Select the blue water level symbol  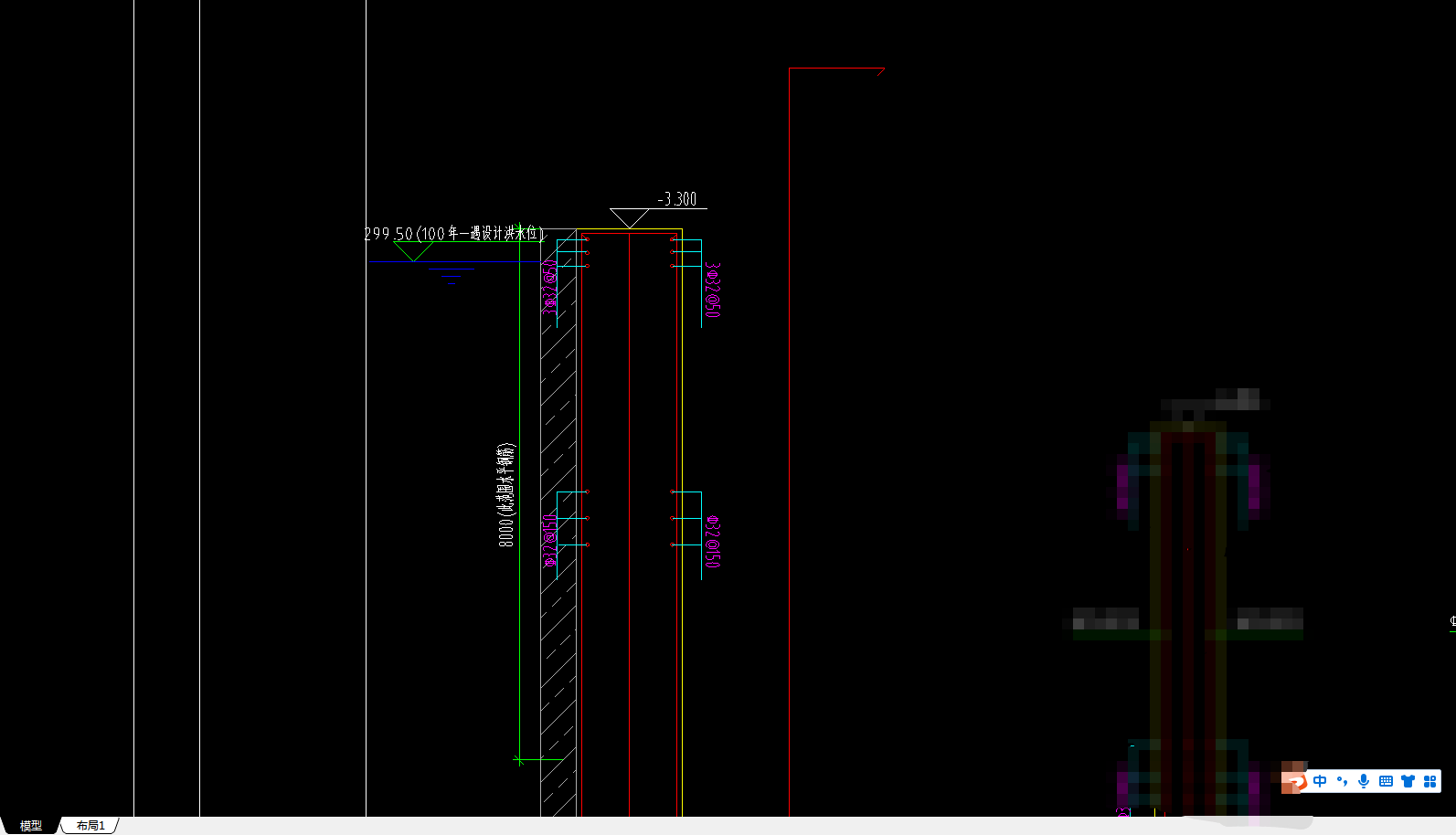click(x=452, y=274)
